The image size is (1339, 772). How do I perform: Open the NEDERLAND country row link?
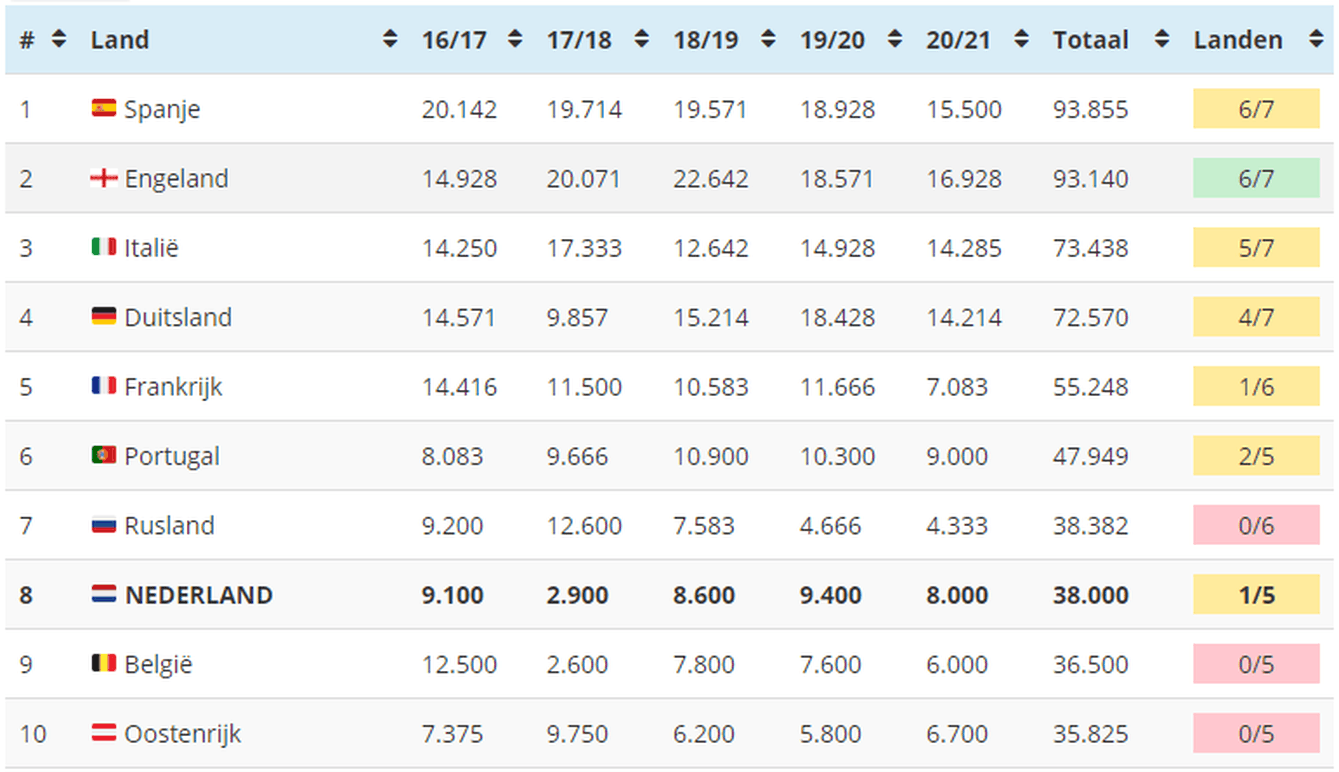[198, 595]
